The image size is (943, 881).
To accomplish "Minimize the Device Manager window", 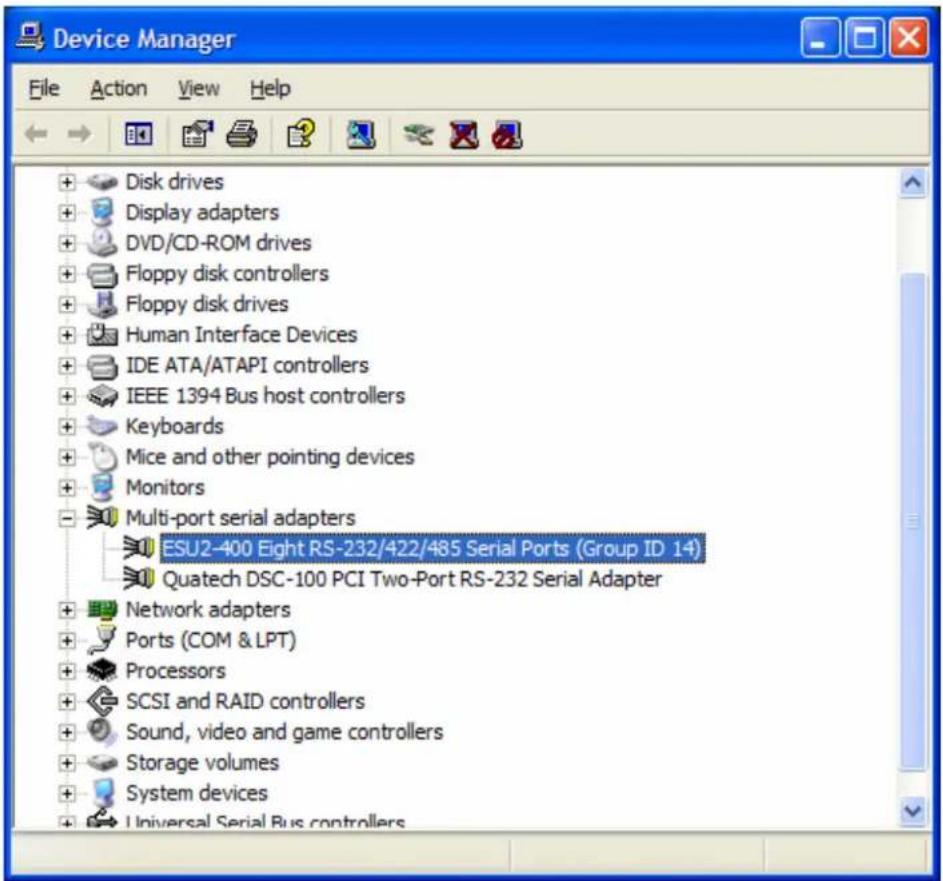I will click(819, 38).
